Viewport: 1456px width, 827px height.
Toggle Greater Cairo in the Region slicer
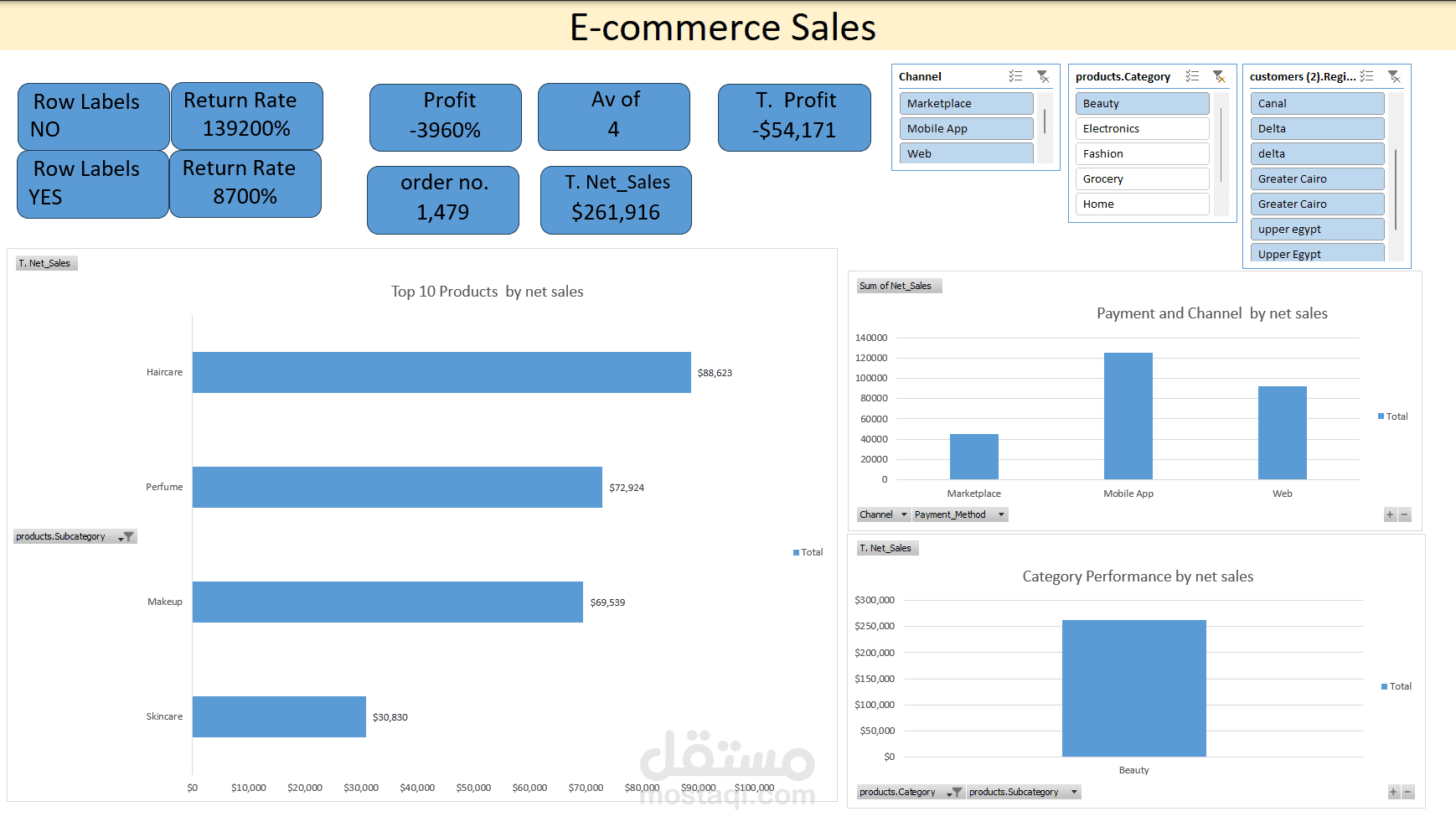click(1317, 178)
